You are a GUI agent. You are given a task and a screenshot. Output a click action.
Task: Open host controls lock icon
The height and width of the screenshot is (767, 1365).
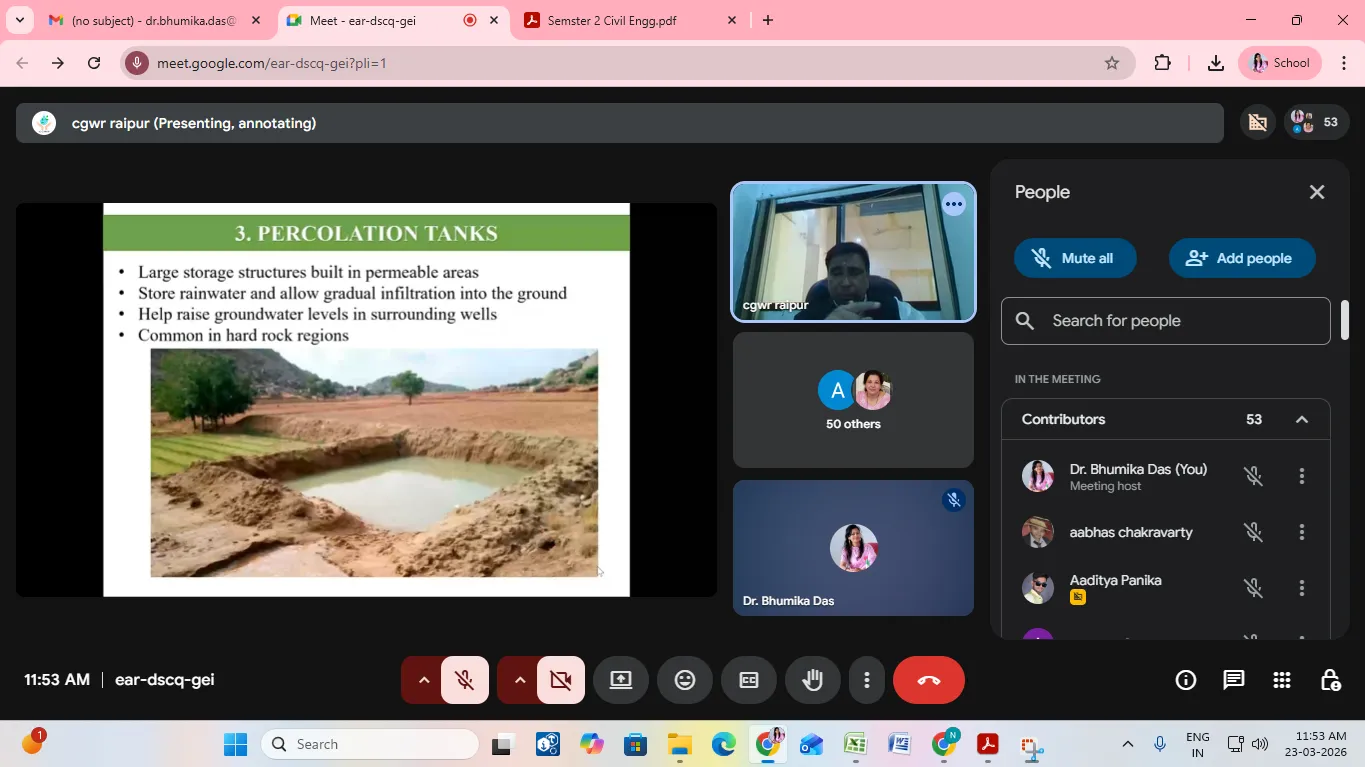click(x=1330, y=680)
